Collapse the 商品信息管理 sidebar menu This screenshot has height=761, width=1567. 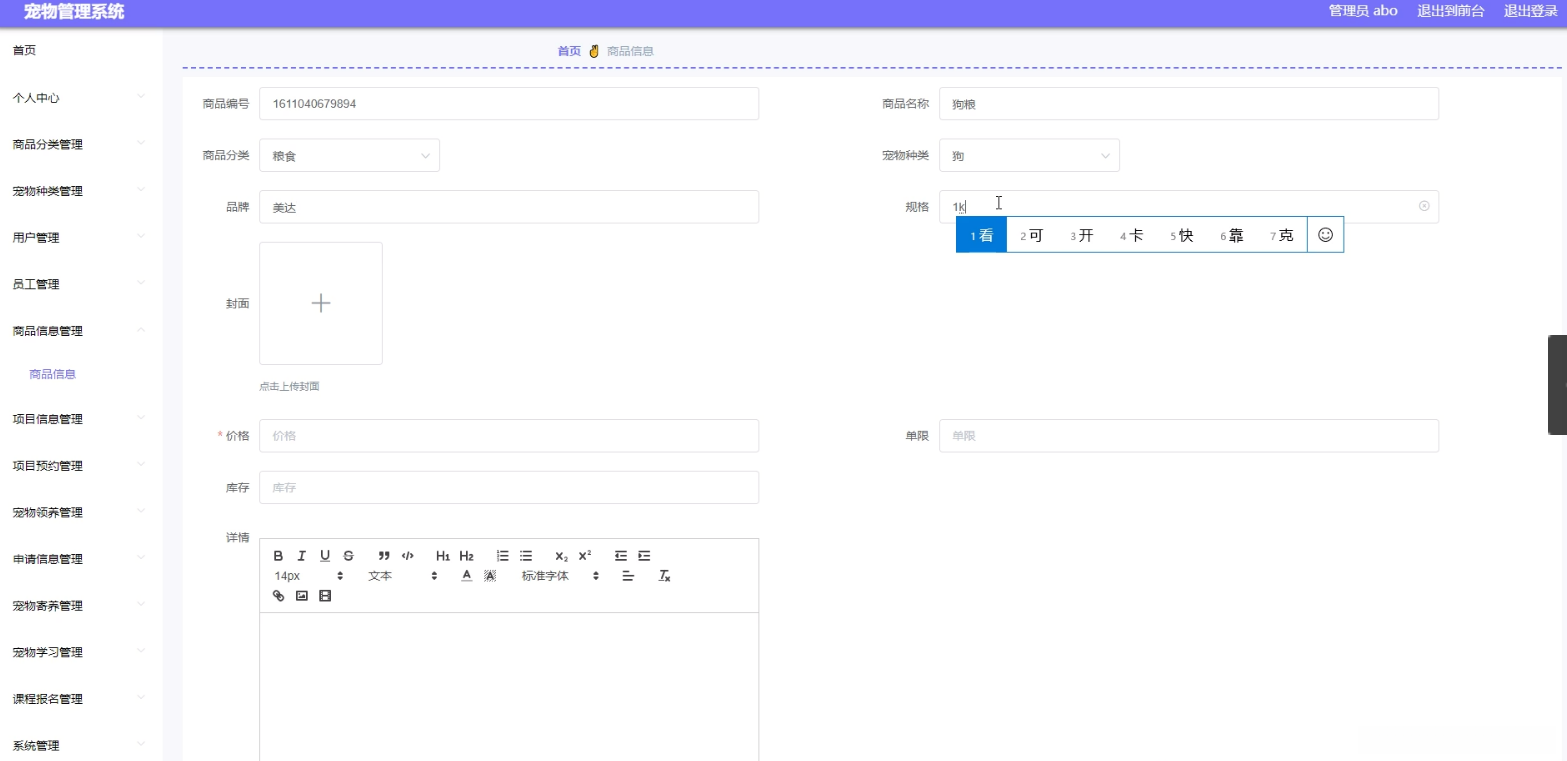(81, 331)
